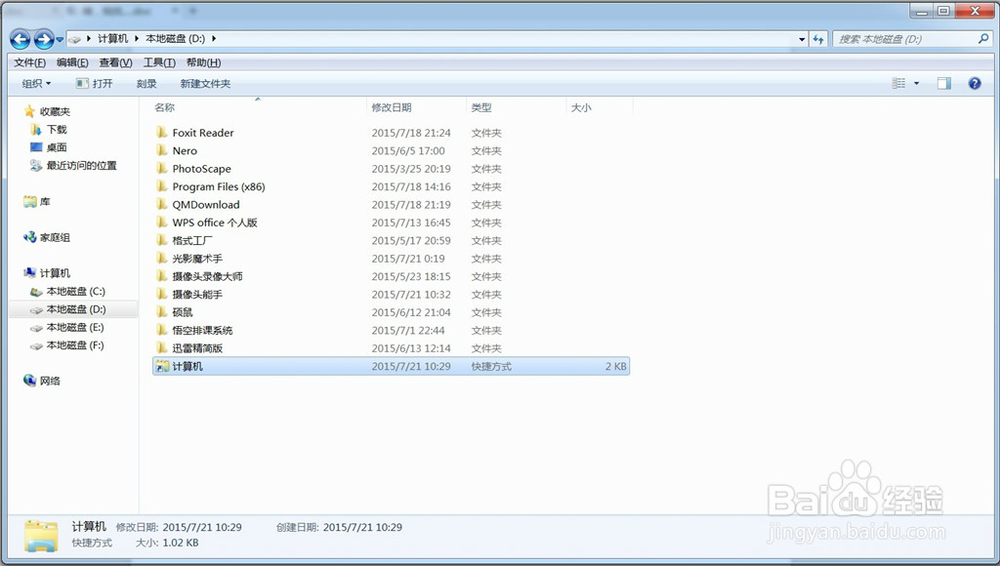Toggle the preview pane icon
The height and width of the screenshot is (566, 1000).
pyautogui.click(x=944, y=84)
